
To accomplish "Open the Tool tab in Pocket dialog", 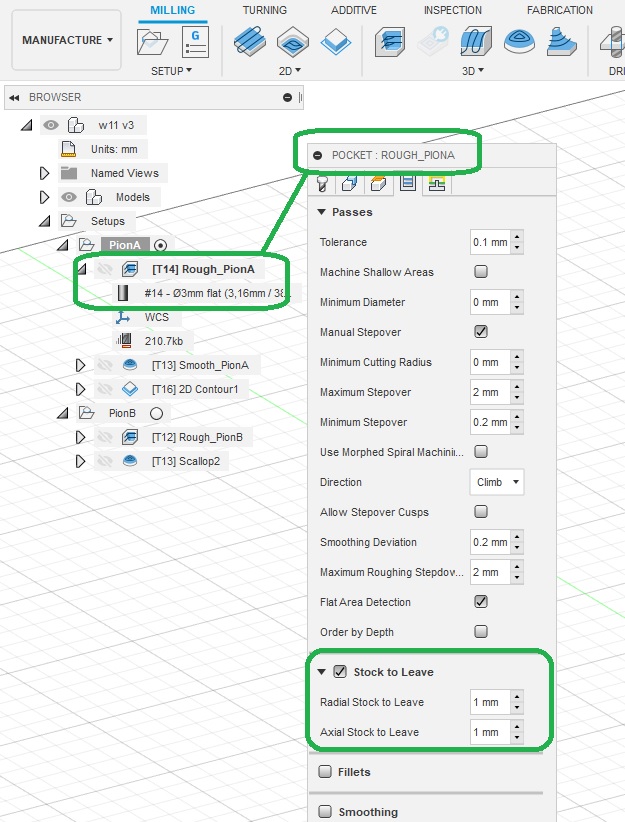I will tap(322, 183).
